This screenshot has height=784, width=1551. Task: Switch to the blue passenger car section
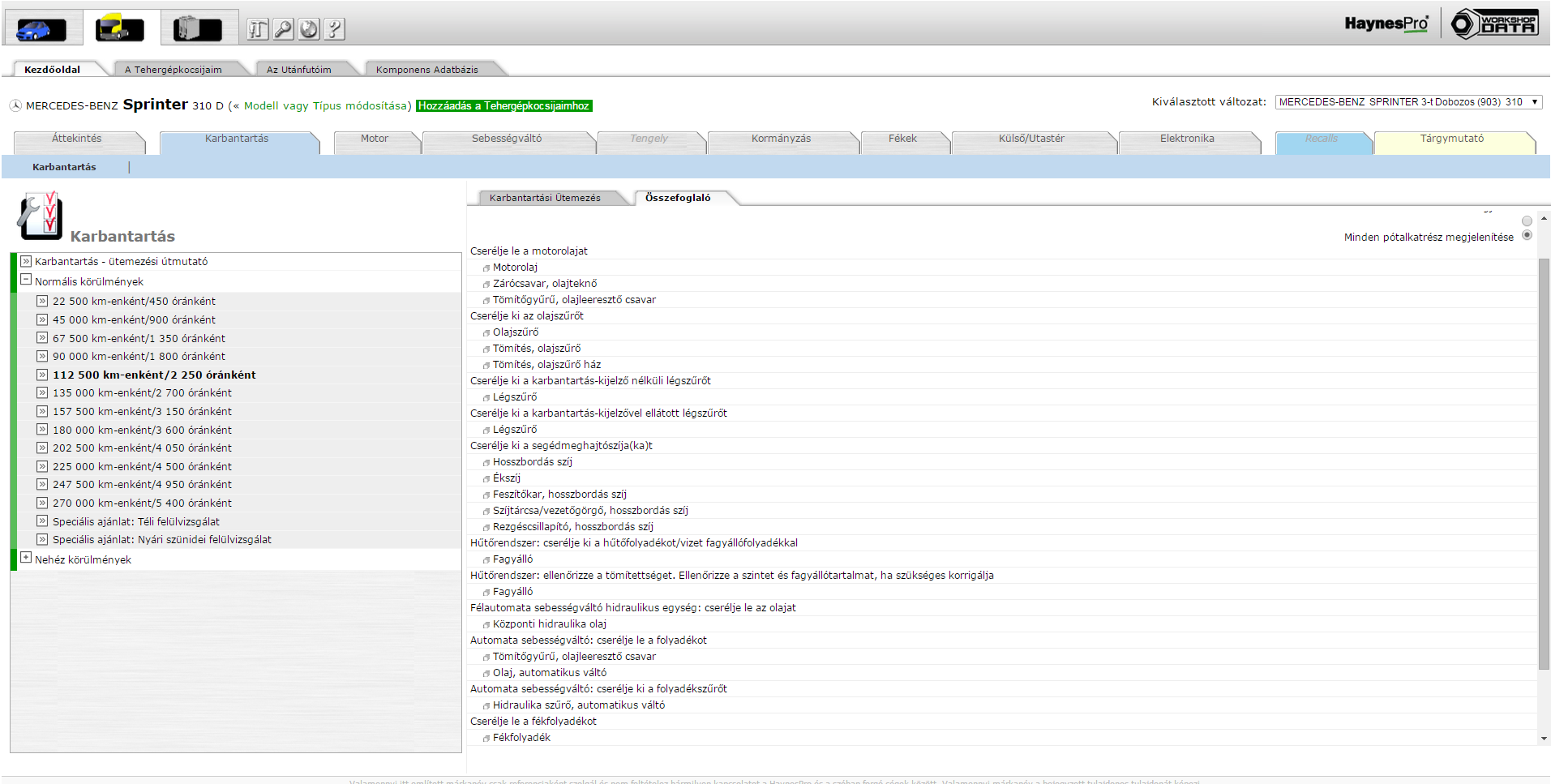pos(41,28)
